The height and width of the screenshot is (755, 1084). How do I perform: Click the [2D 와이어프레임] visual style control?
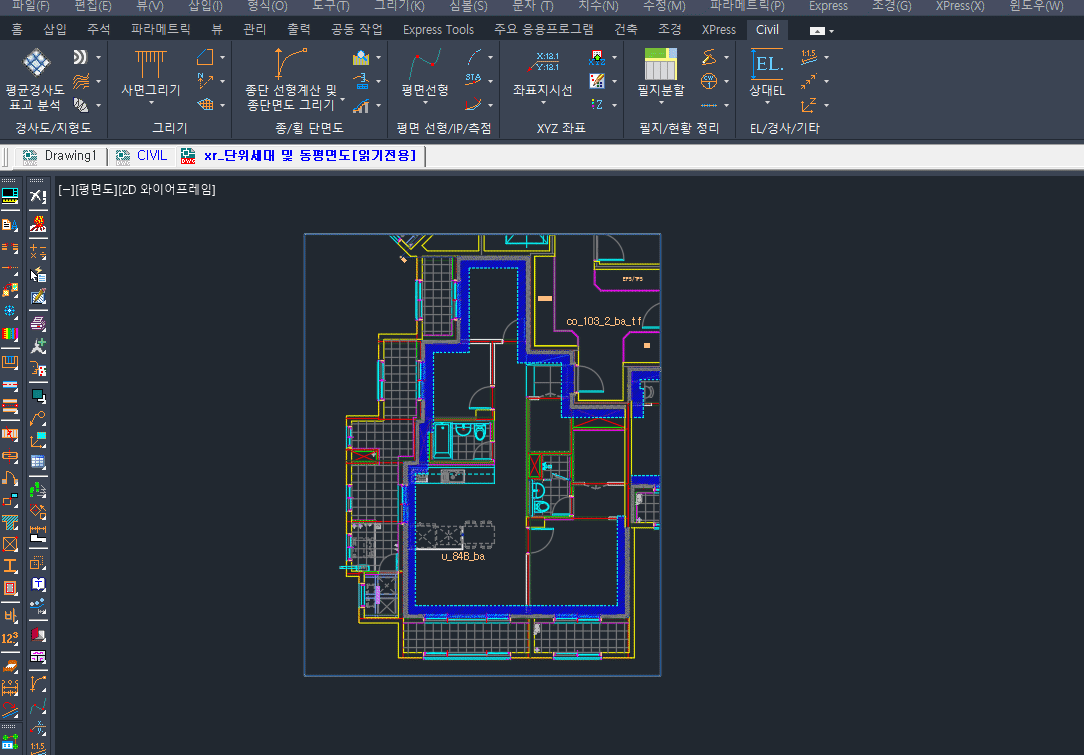point(167,189)
